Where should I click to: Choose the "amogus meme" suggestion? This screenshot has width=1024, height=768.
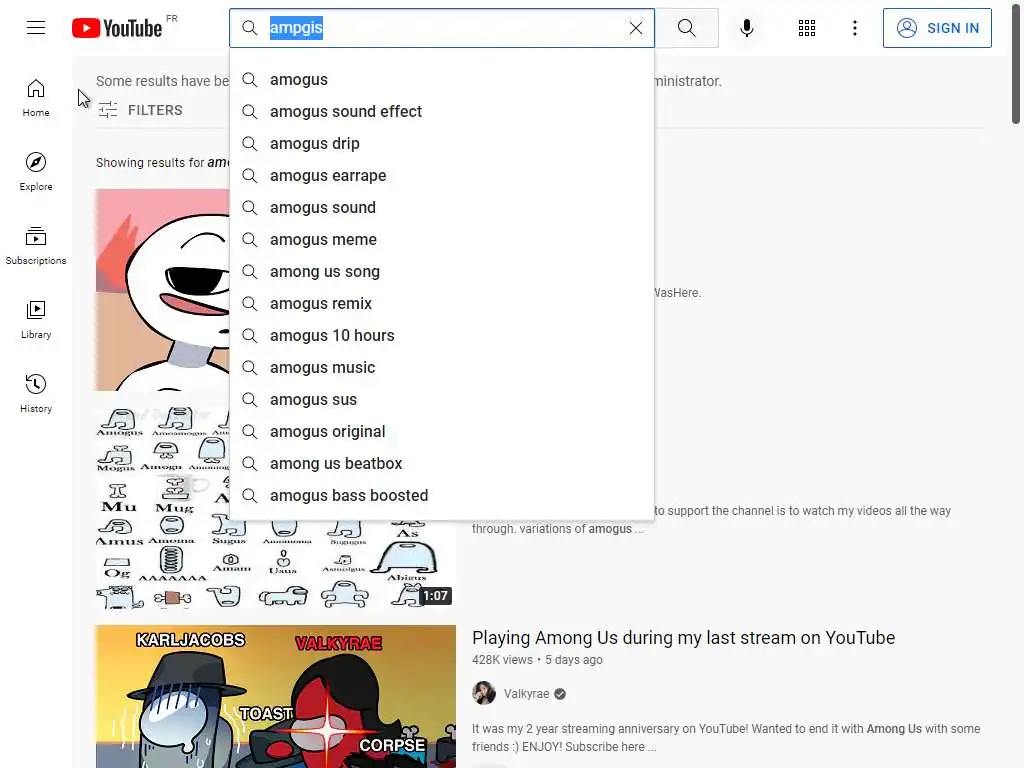tap(442, 240)
